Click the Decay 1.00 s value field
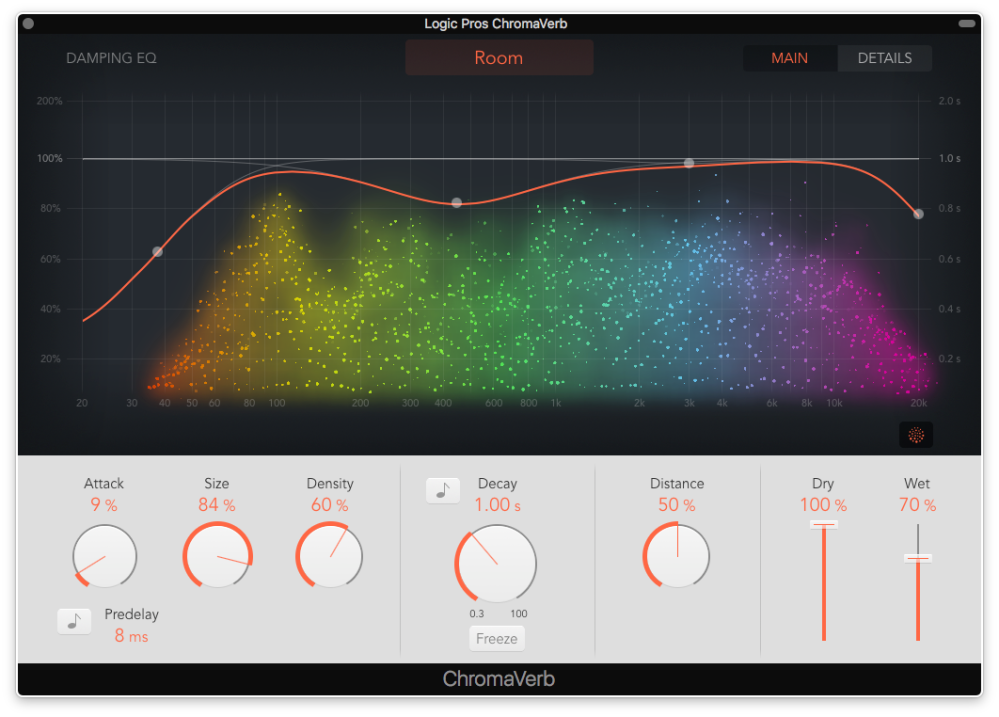 coord(497,505)
